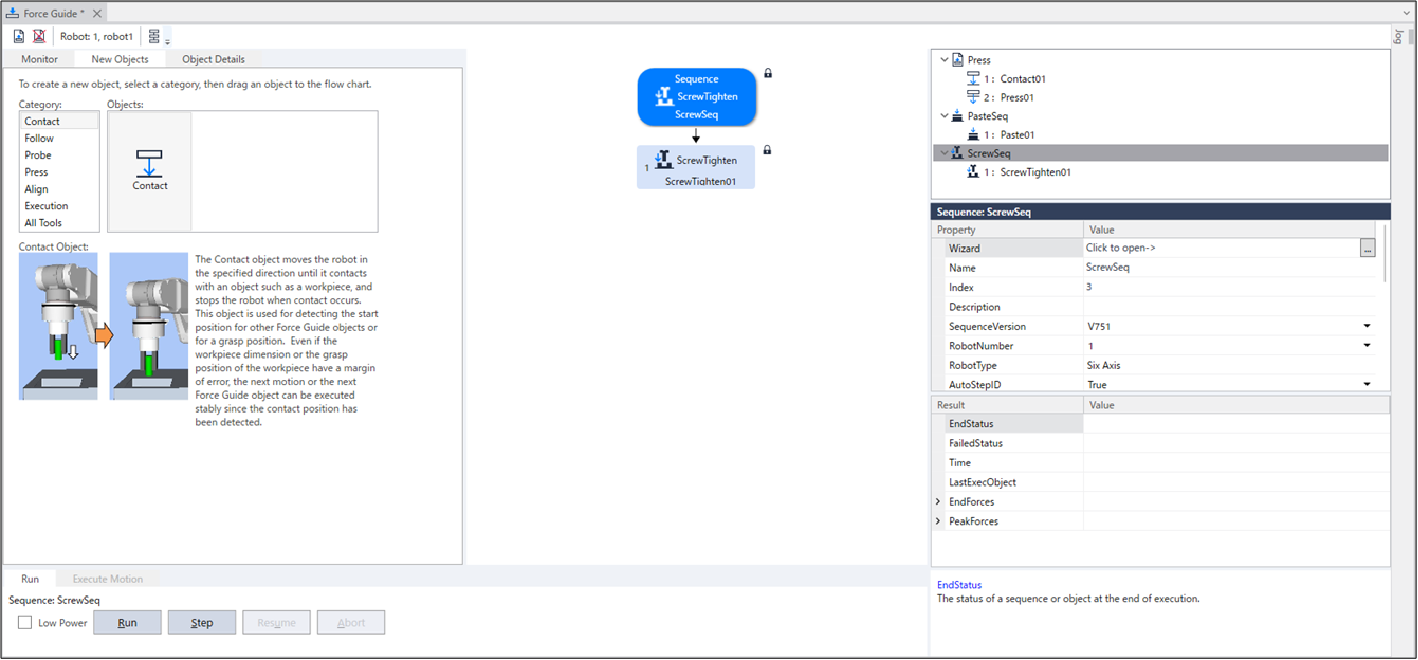Click the lock icon beside Sequence block
The width and height of the screenshot is (1418, 660).
pos(768,73)
